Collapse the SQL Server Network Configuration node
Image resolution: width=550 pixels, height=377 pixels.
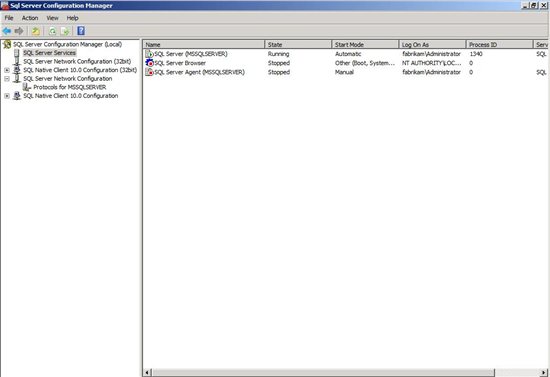point(7,79)
